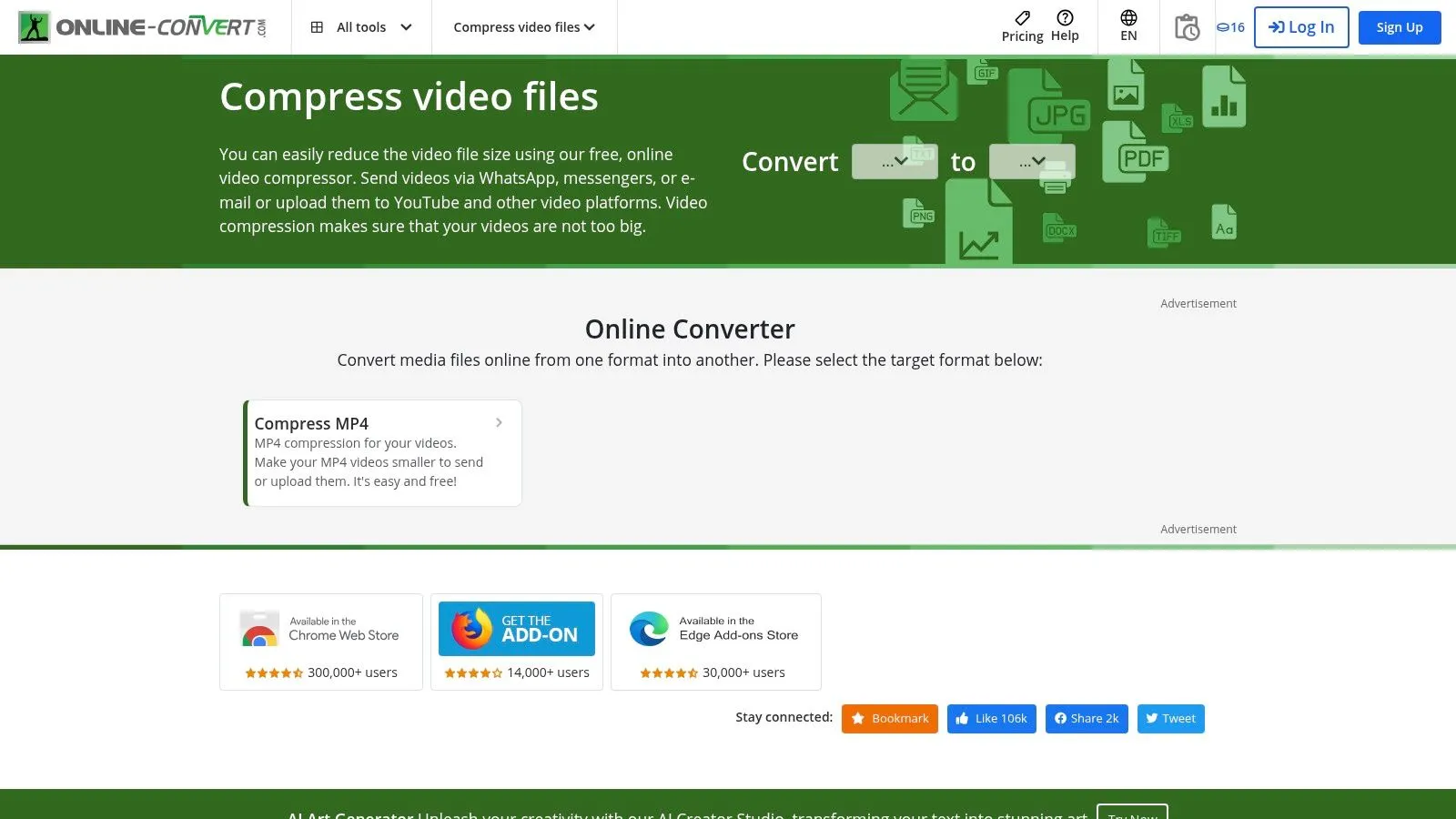This screenshot has width=1456, height=819.
Task: Click the Log In button
Action: pos(1301,26)
